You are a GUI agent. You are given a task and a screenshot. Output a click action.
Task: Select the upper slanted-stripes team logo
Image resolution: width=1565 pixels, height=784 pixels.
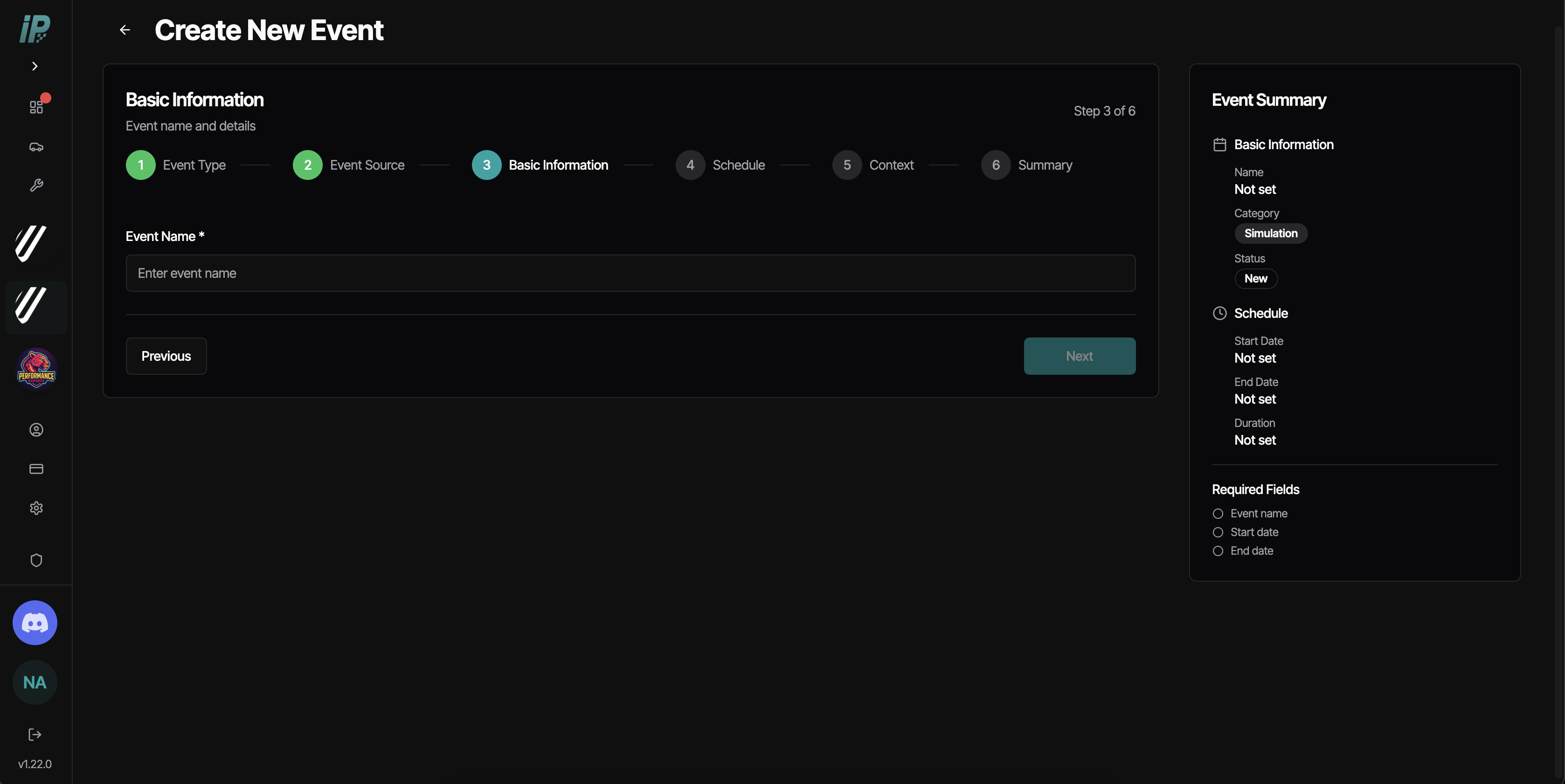point(32,243)
